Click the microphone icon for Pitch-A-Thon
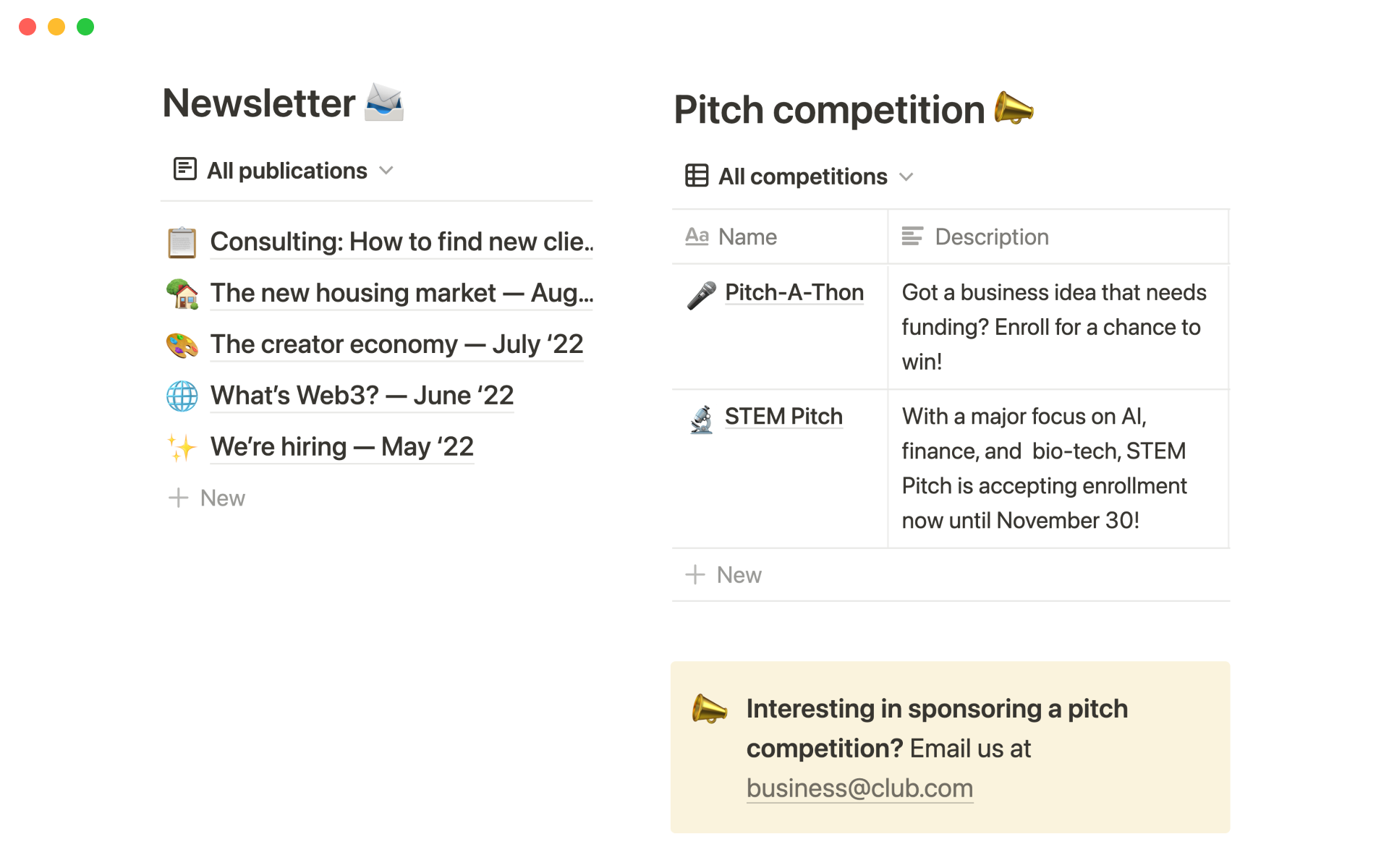This screenshot has width=1389, height=868. (x=701, y=294)
